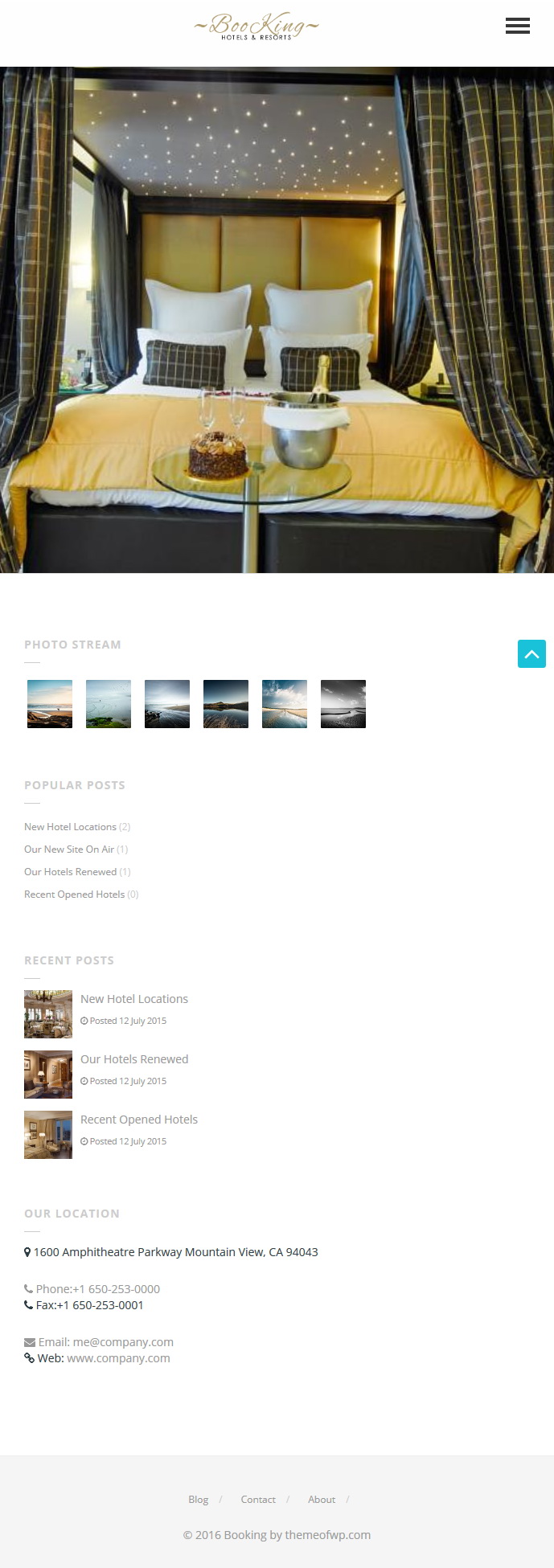
Task: Go to Blog in footer menu
Action: click(198, 1500)
